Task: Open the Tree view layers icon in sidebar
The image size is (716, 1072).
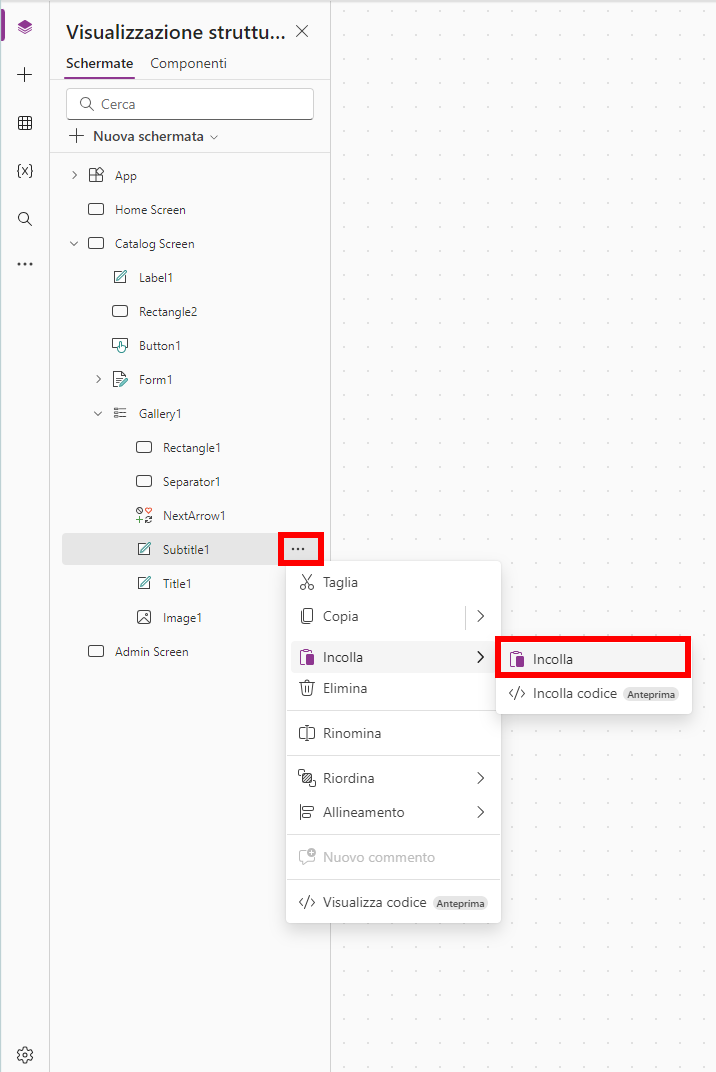Action: tap(25, 27)
